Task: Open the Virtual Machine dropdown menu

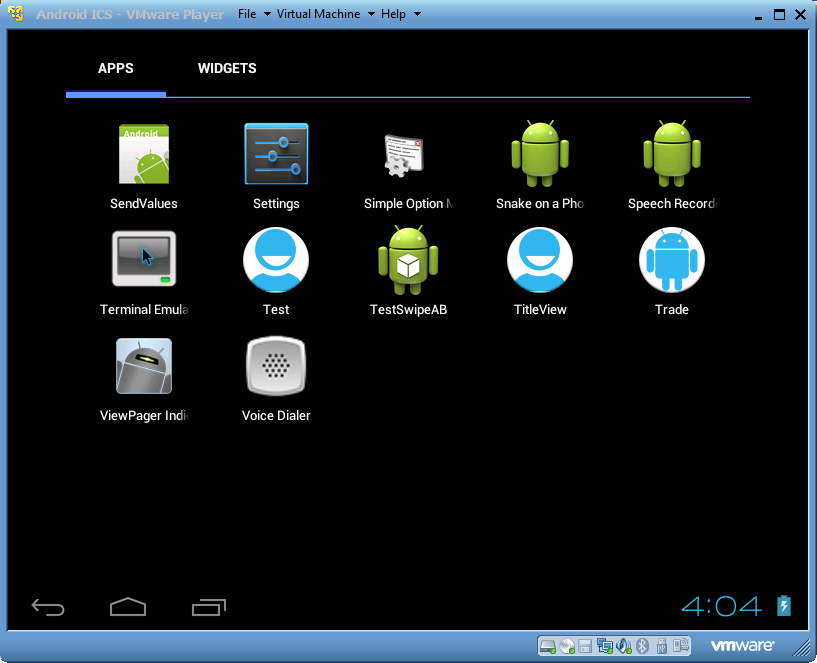Action: tap(316, 14)
